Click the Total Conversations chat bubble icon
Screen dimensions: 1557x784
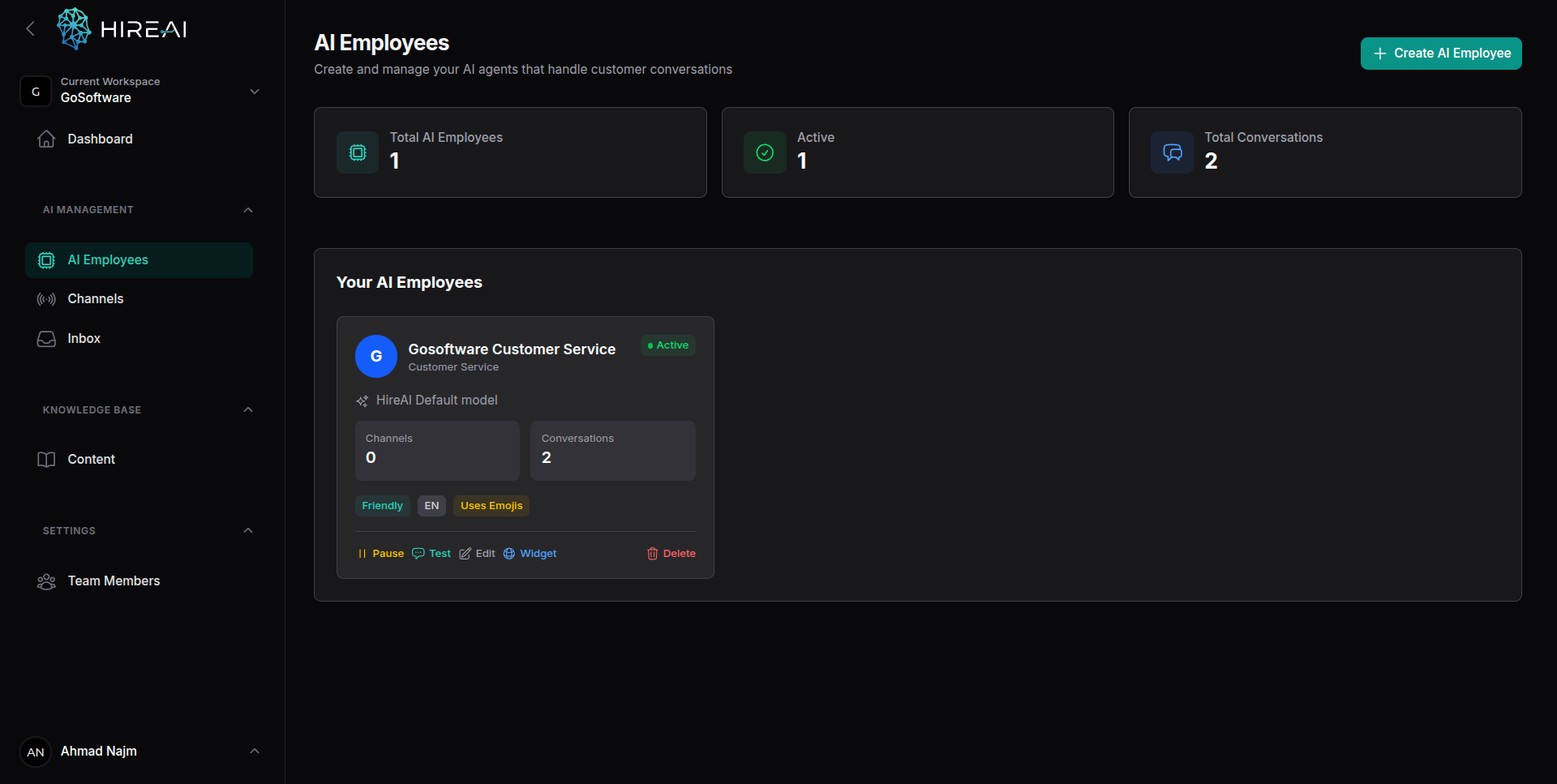coord(1171,152)
